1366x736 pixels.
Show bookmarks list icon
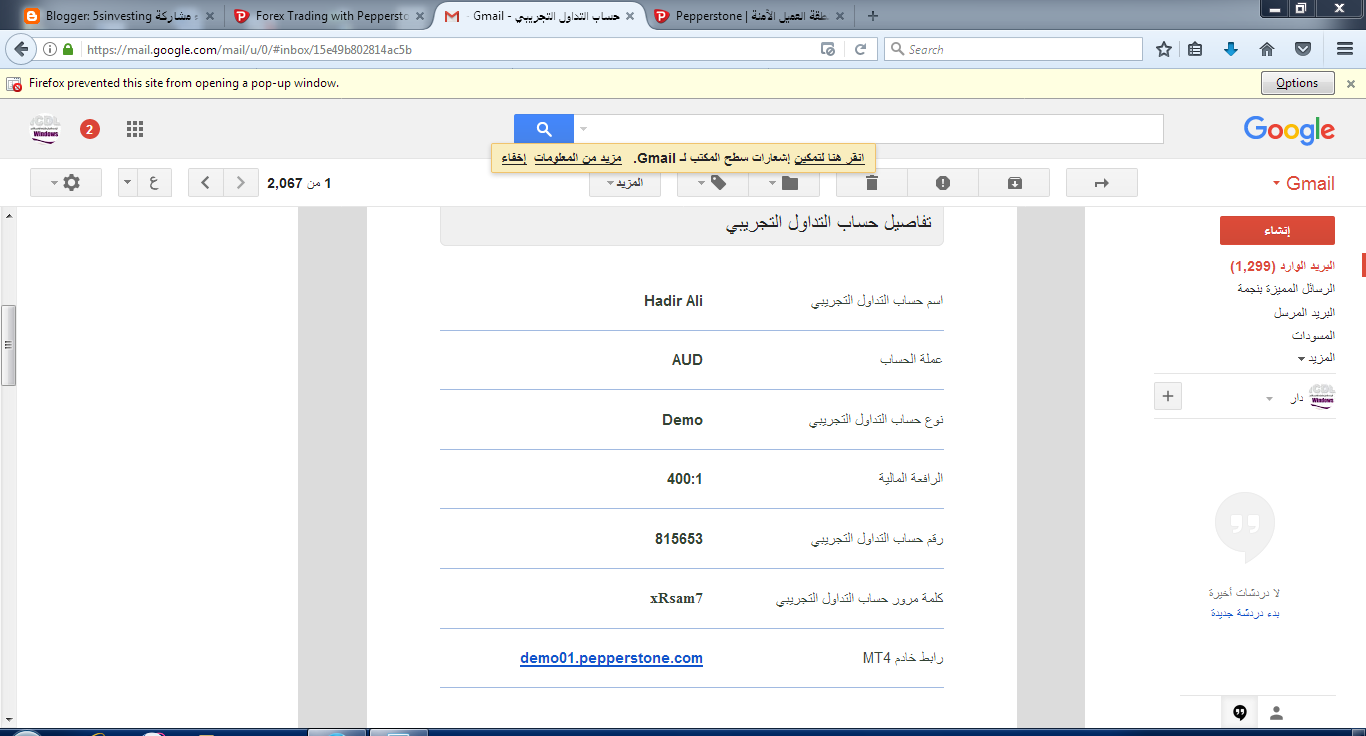(x=1196, y=49)
